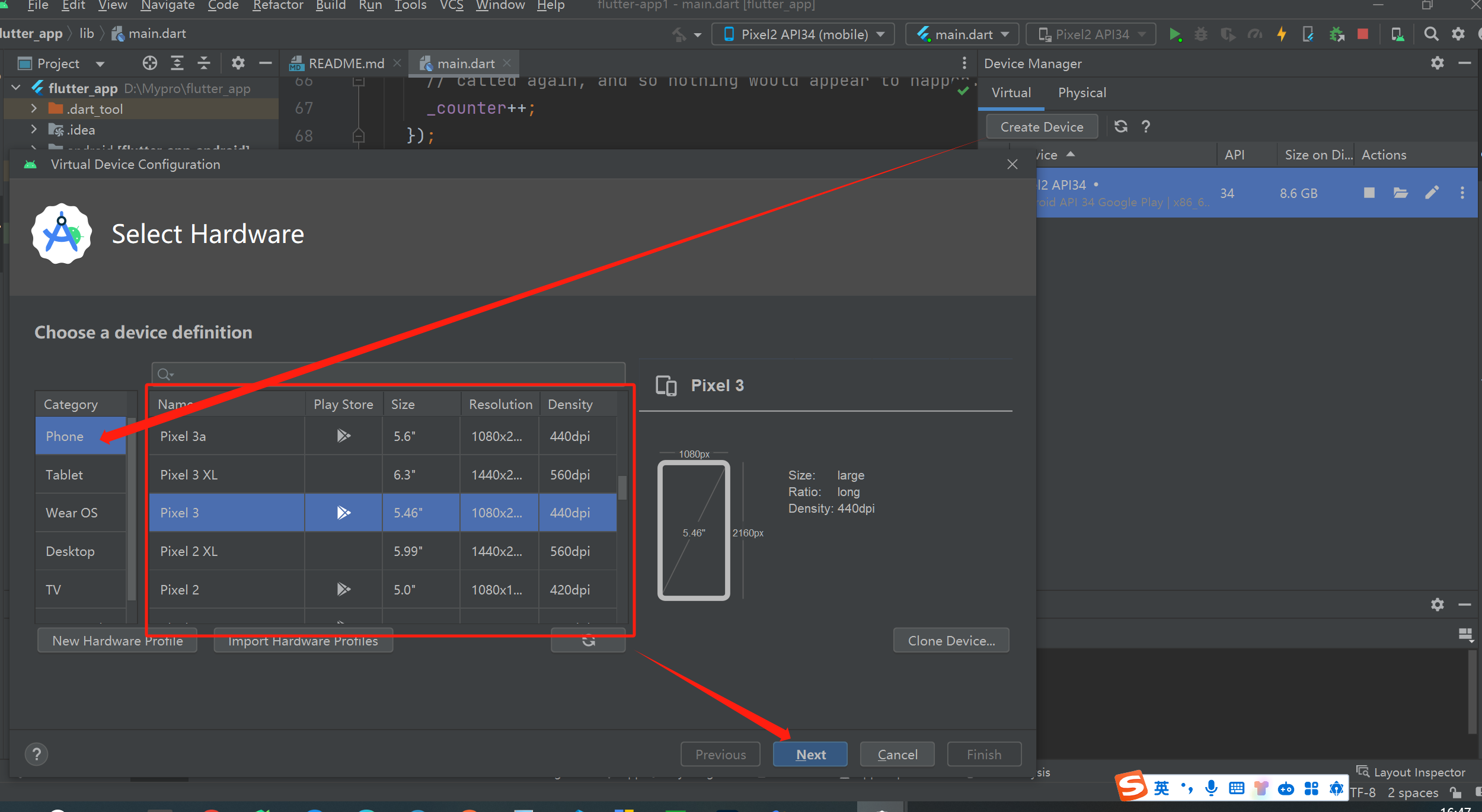1482x812 pixels.
Task: Click Next in Virtual Device Configuration
Action: pyautogui.click(x=810, y=754)
